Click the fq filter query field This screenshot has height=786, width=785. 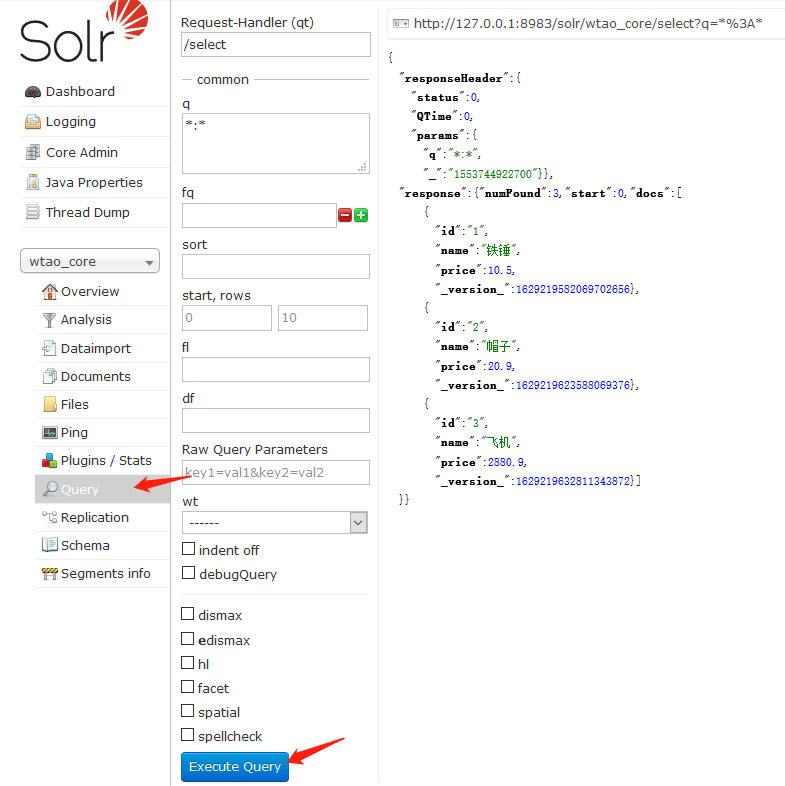[259, 216]
